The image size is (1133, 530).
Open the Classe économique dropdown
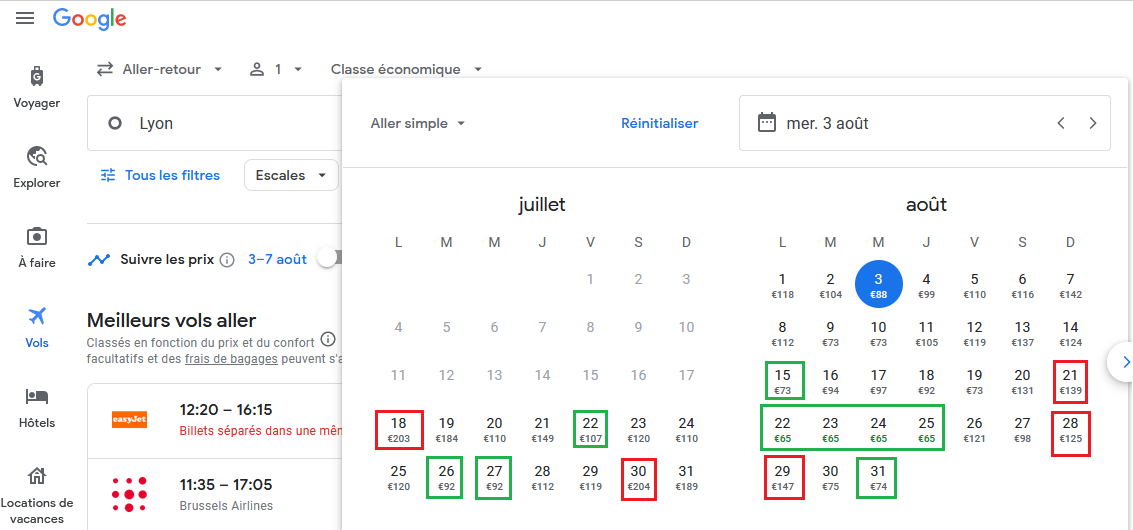(406, 70)
